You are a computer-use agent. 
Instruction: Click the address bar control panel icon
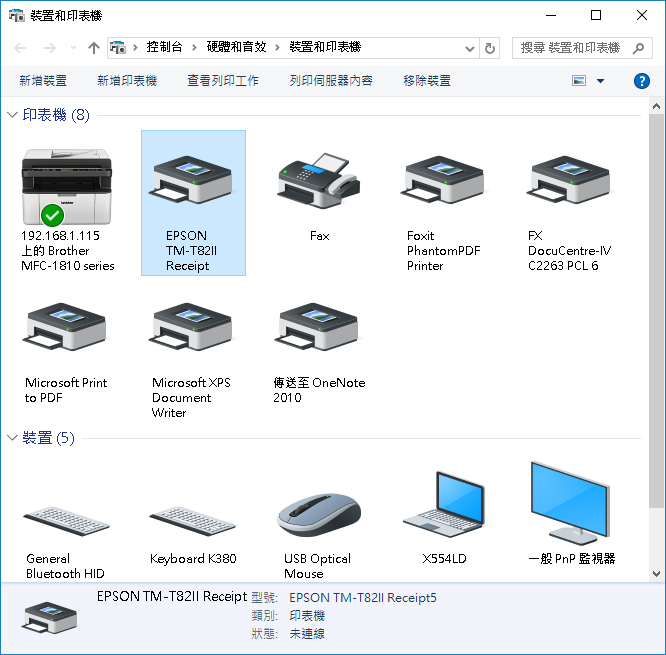click(118, 48)
